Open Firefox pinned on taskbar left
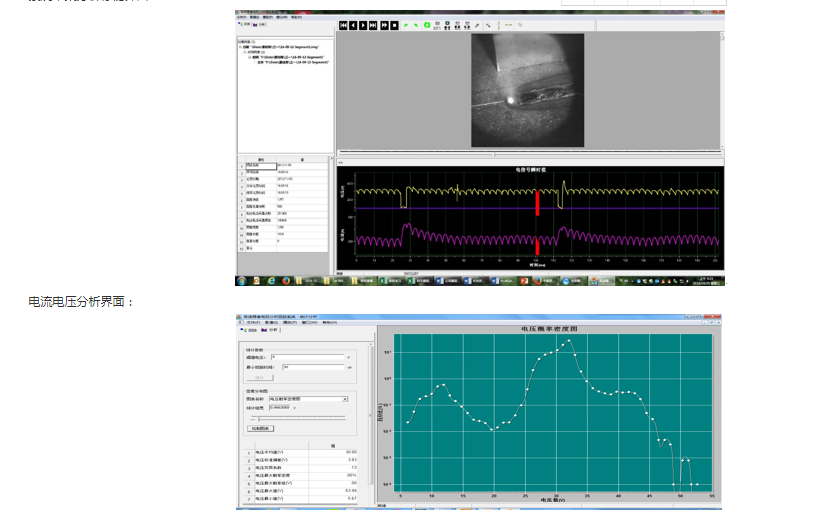Image resolution: width=833 pixels, height=523 pixels. (286, 281)
